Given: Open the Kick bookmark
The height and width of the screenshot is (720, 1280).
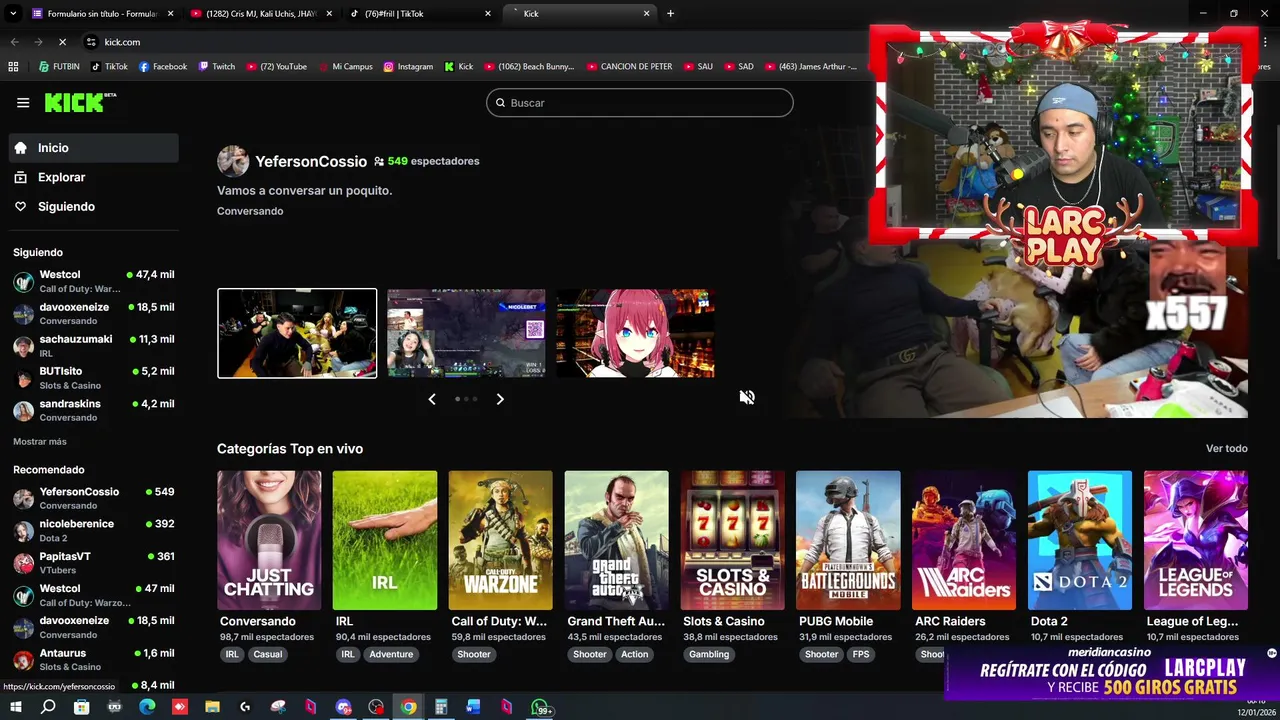Looking at the screenshot, I should coord(459,67).
